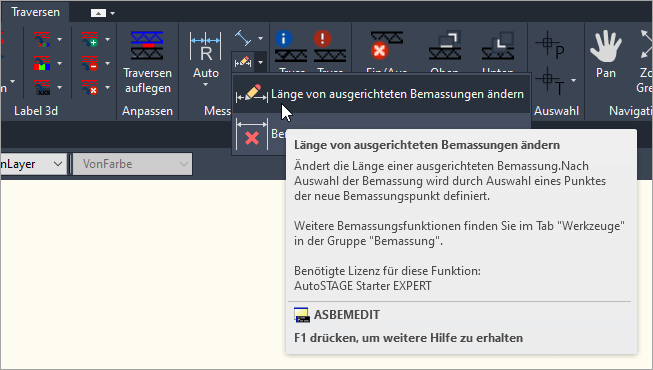Choose the second menu entry with red x

(x=259, y=134)
